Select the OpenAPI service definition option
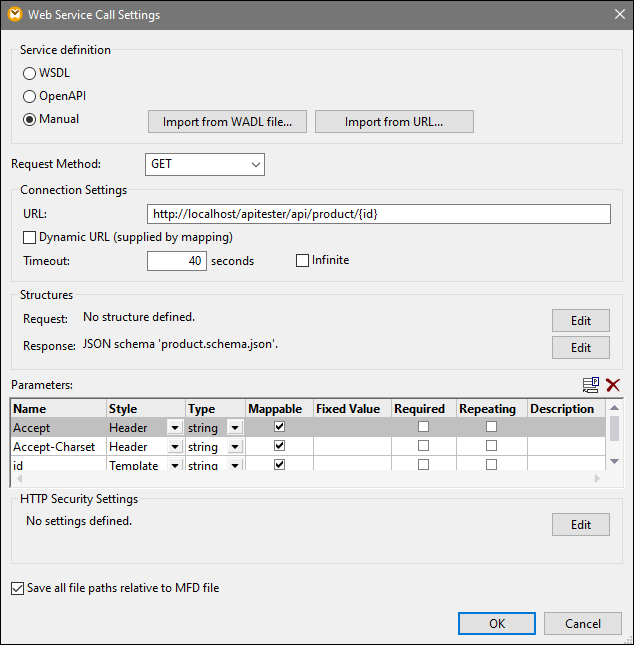Image resolution: width=634 pixels, height=645 pixels. click(30, 96)
